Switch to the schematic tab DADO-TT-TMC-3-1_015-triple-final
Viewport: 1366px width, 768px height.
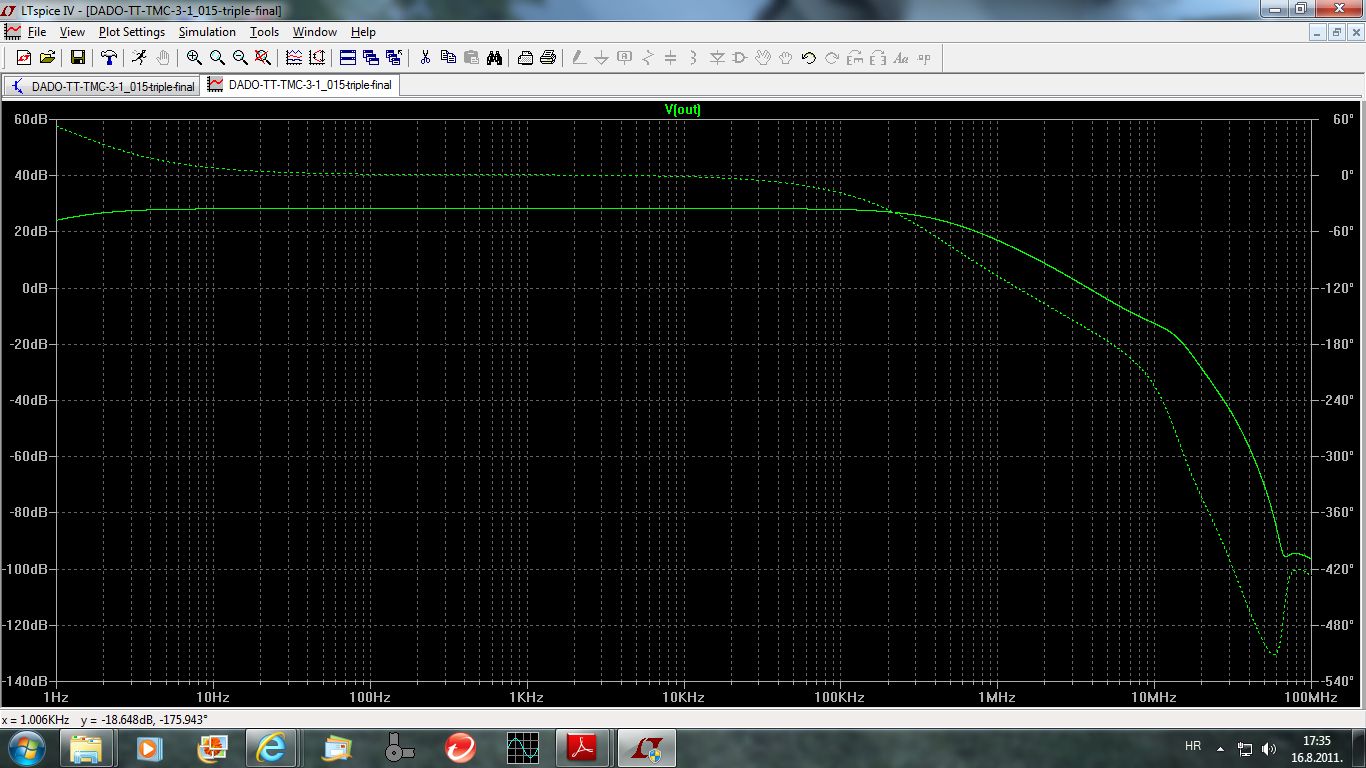102,86
